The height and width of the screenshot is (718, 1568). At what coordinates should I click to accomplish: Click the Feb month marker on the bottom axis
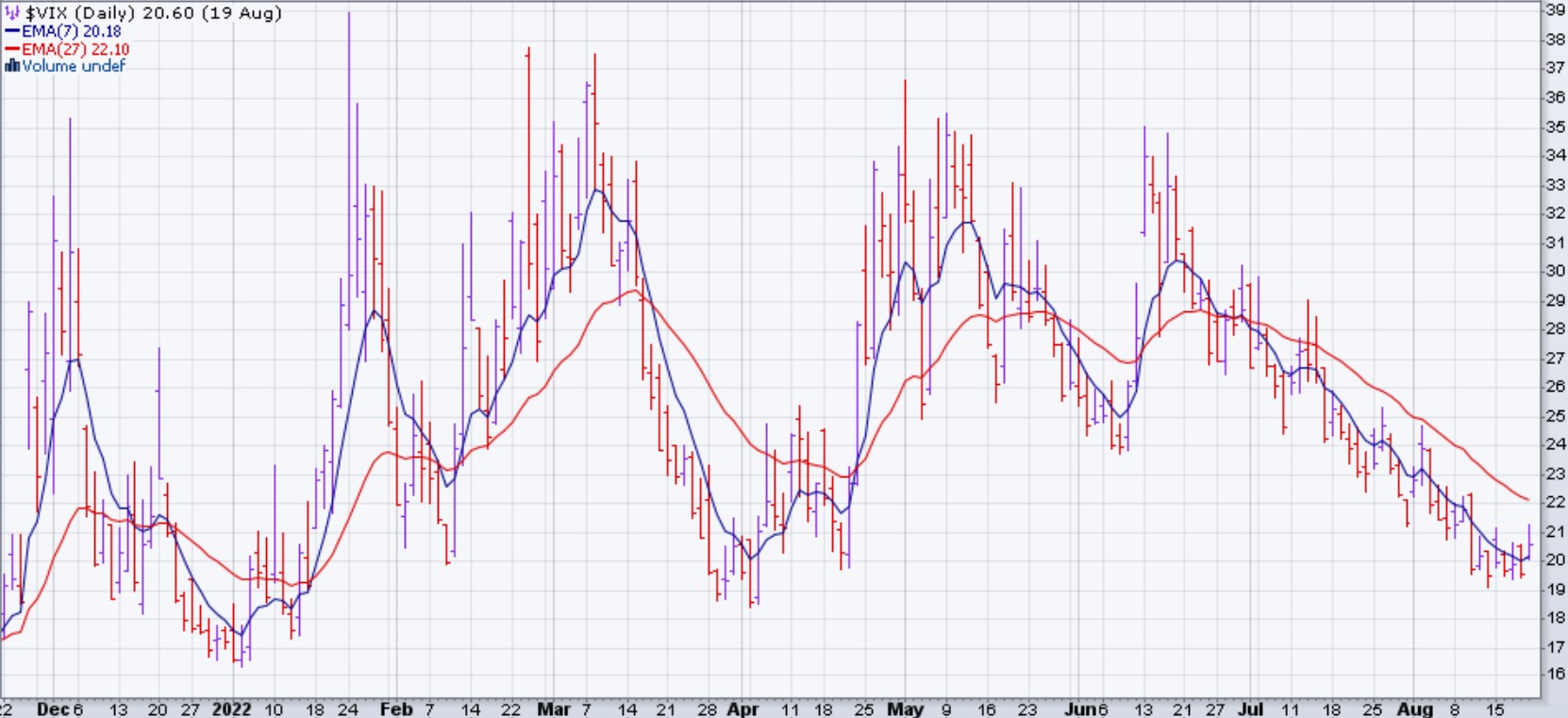point(394,709)
